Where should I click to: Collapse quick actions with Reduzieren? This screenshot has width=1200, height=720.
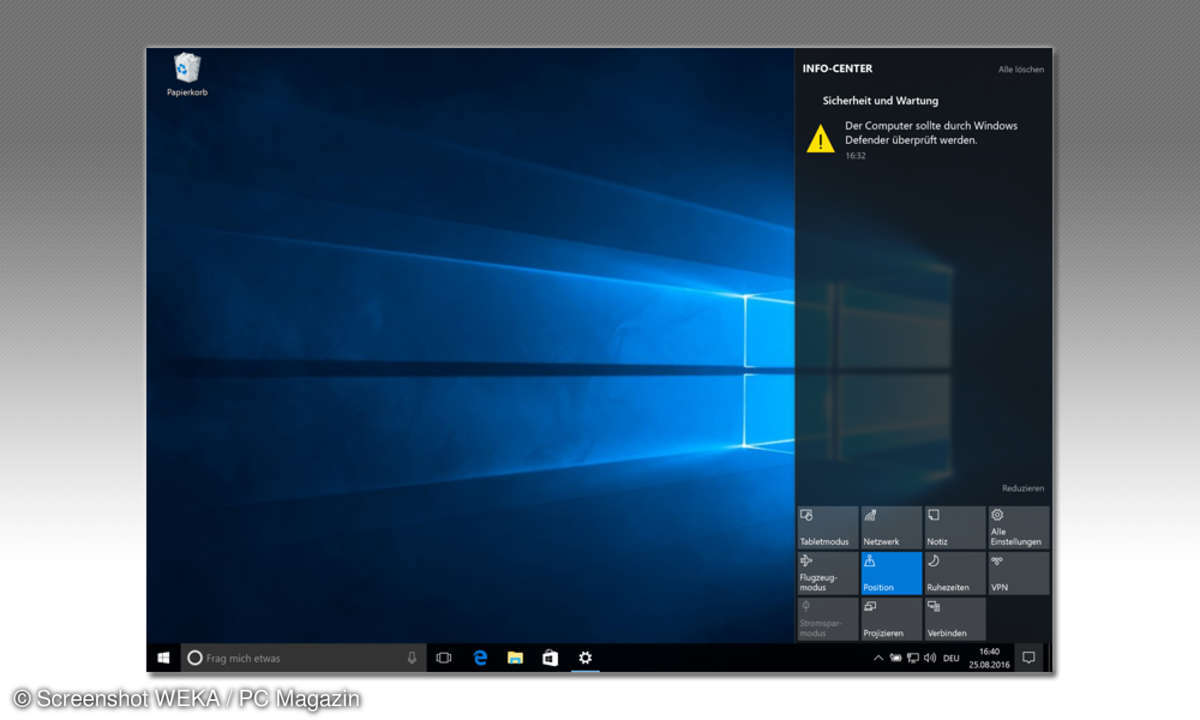pos(1022,488)
